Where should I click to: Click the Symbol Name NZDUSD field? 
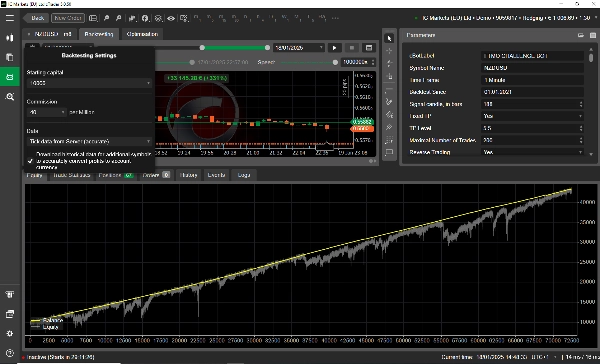pos(532,68)
